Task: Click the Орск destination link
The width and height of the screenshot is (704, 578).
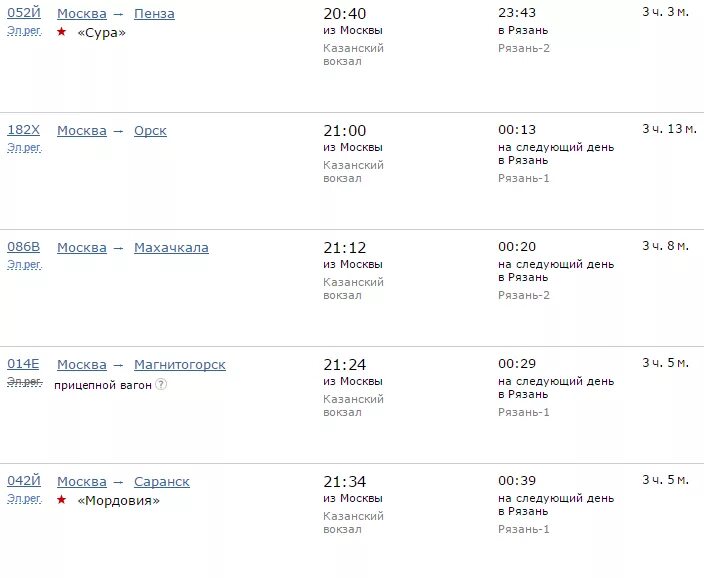Action: (150, 131)
